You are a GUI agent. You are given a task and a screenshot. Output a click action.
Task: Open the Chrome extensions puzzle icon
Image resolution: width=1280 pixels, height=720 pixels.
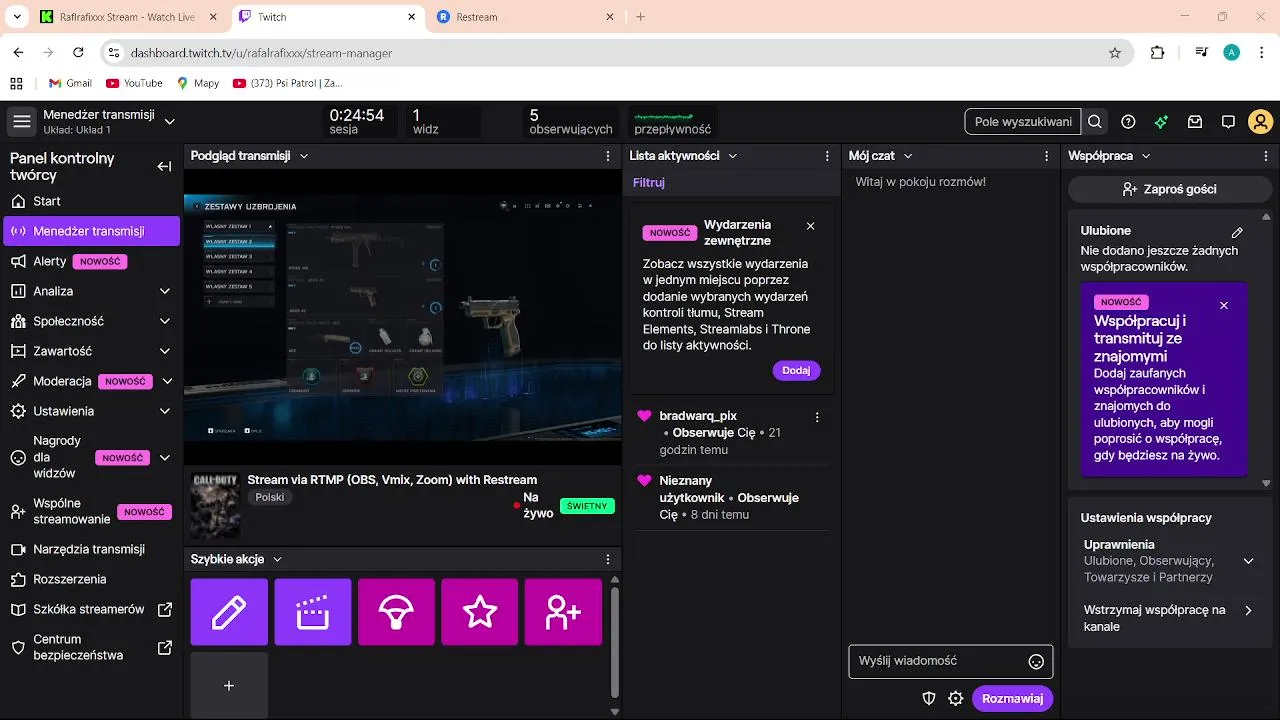[x=1158, y=53]
